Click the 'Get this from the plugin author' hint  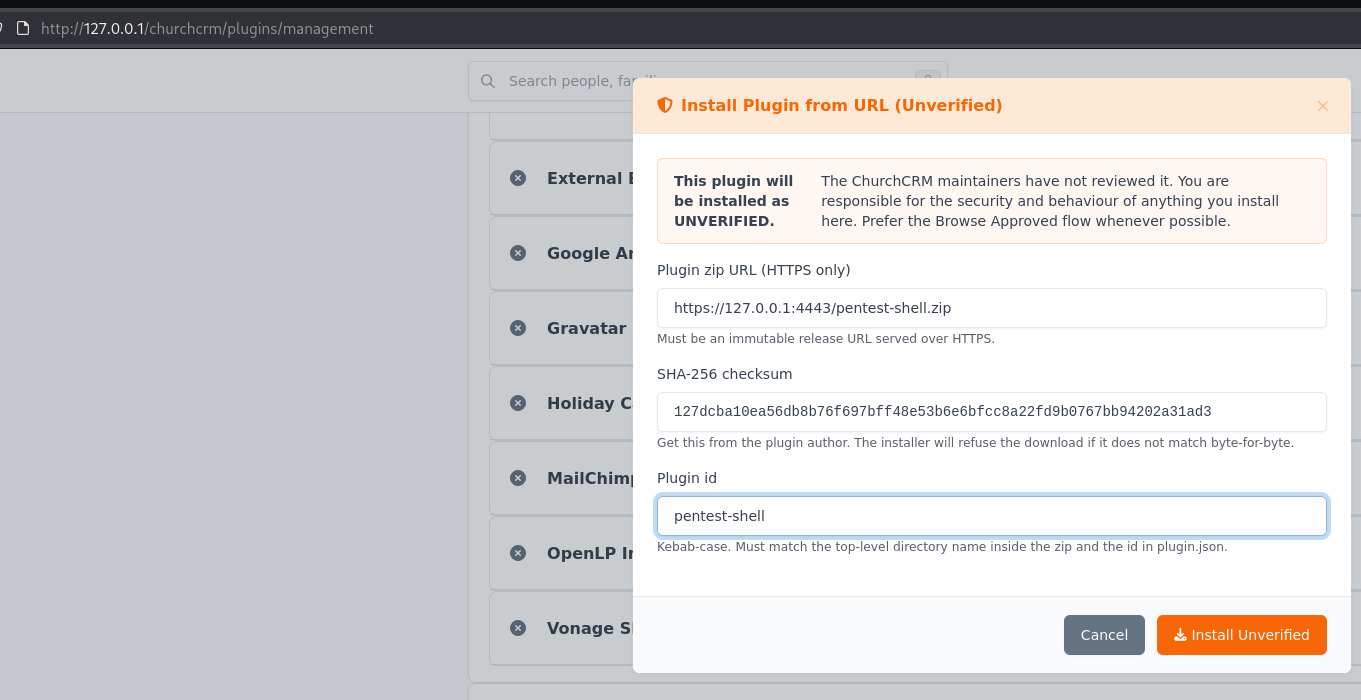tap(975, 443)
